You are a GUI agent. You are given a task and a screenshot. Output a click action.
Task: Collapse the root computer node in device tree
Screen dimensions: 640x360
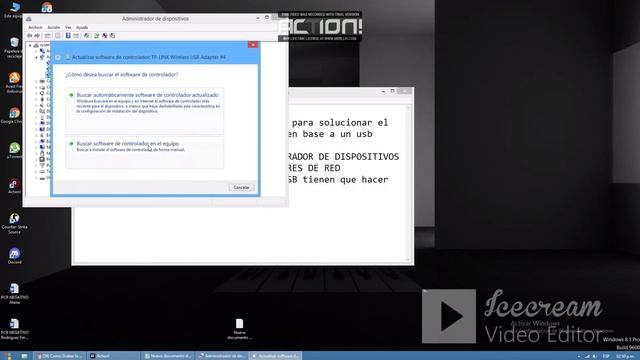coord(30,45)
